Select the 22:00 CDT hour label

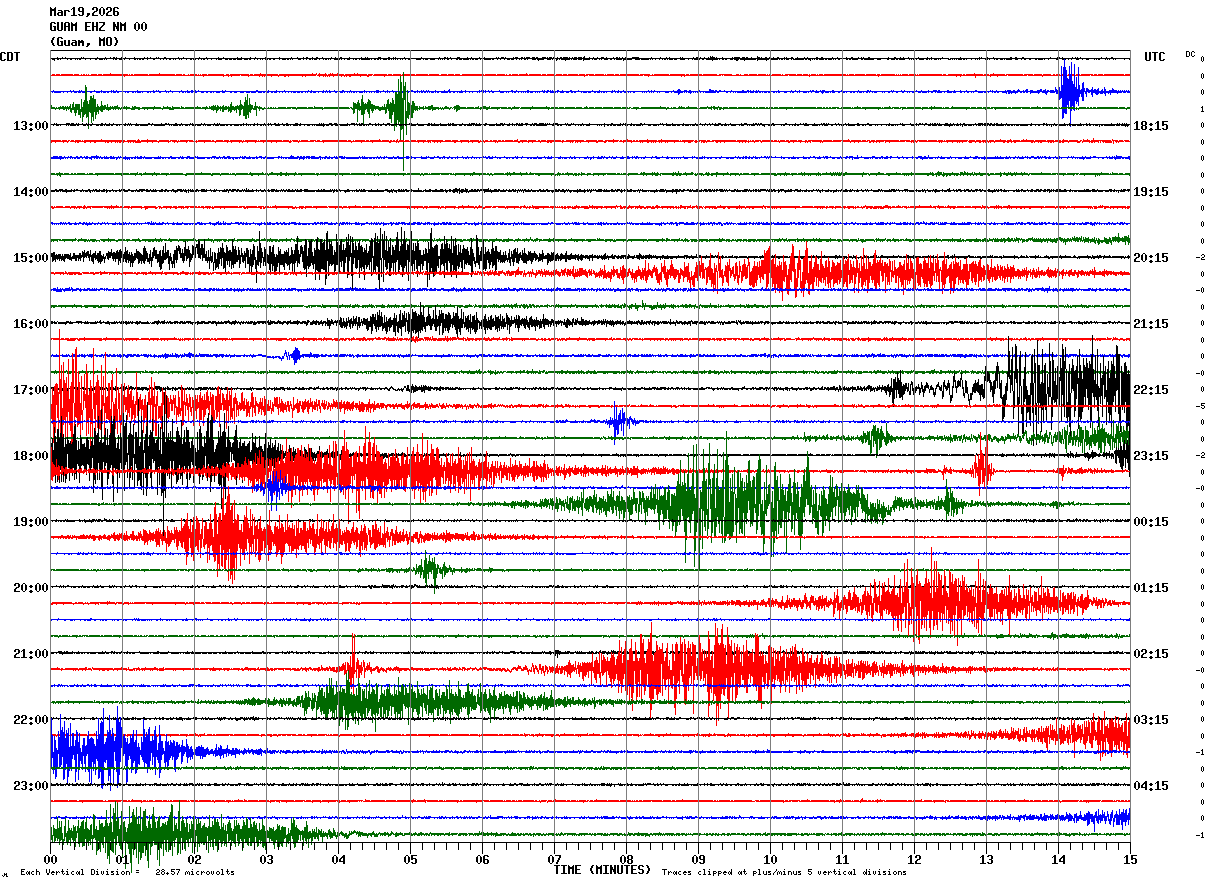[x=31, y=720]
